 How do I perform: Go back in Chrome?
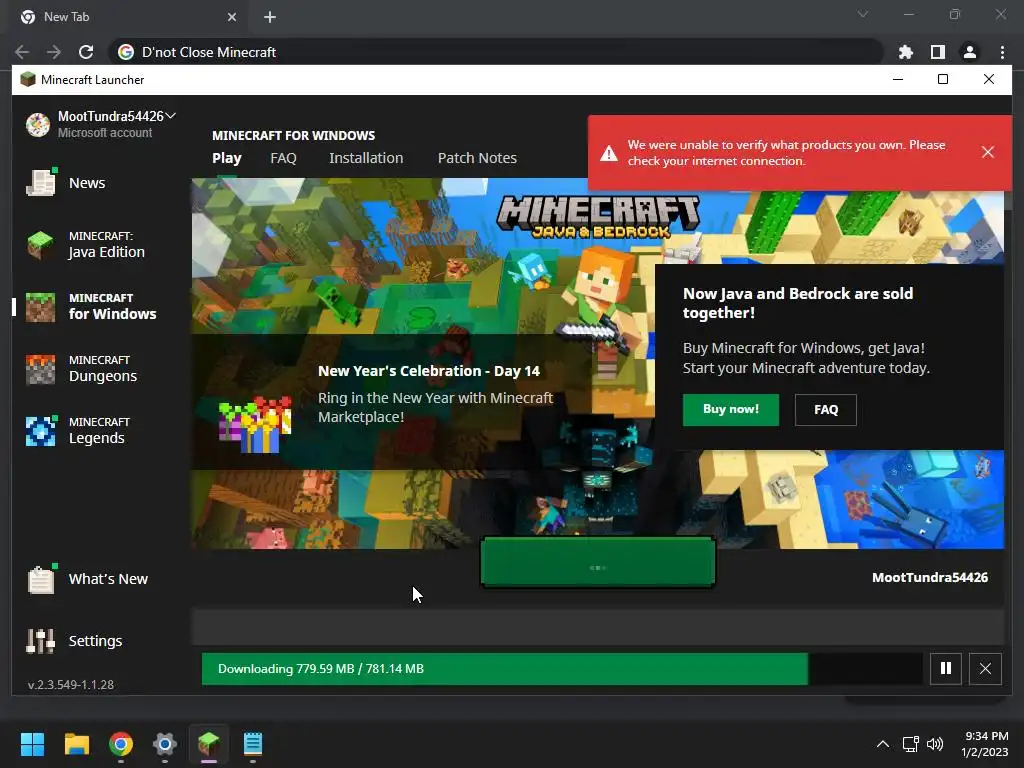[22, 52]
